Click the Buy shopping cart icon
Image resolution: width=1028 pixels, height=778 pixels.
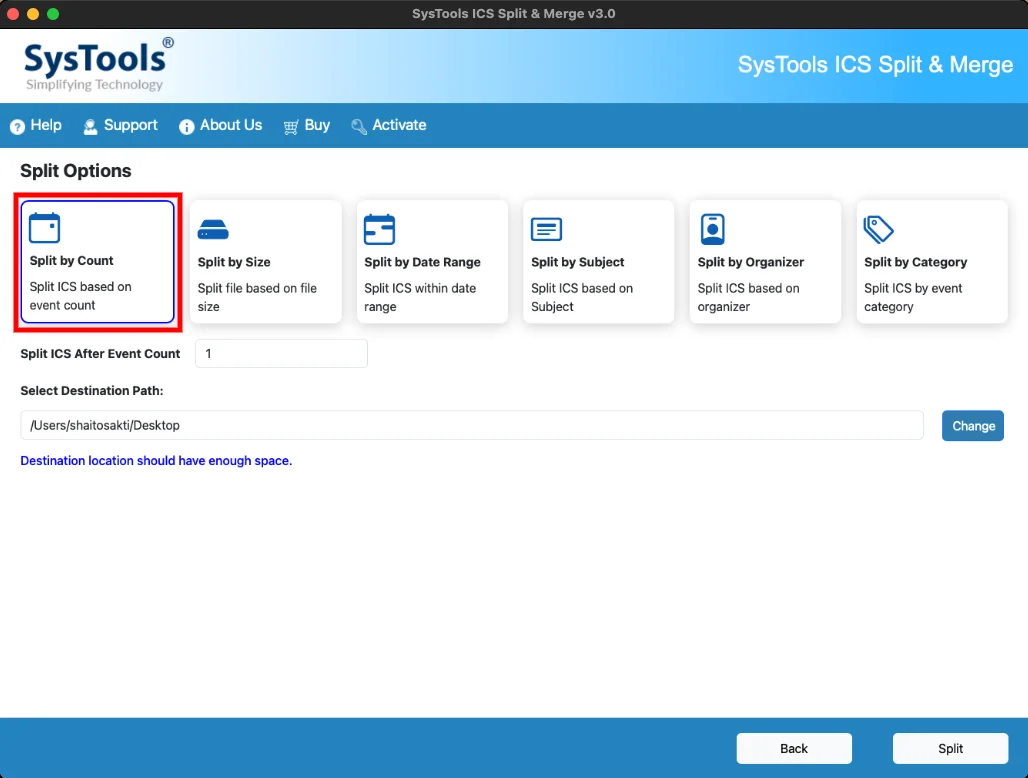[x=291, y=126]
